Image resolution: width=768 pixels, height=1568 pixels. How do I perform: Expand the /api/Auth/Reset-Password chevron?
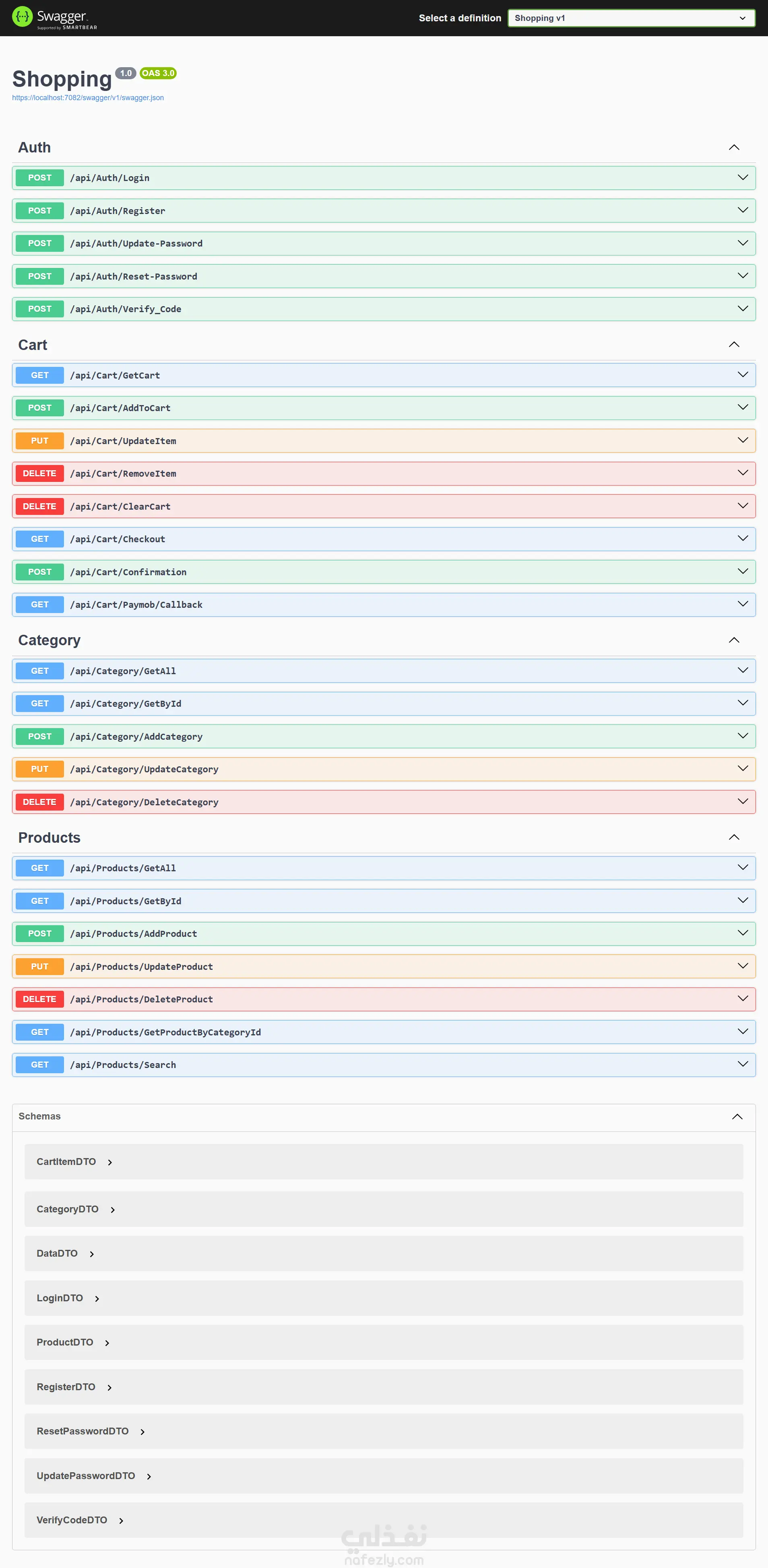pos(742,276)
